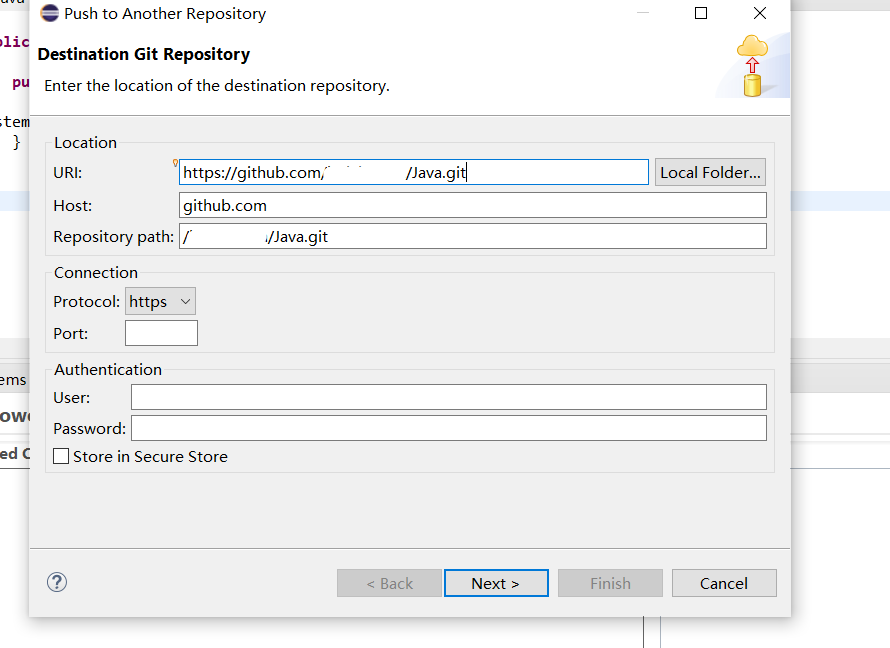Click the content assist lightbulb by the URI field
Screen dimensions: 890x648
(175, 163)
